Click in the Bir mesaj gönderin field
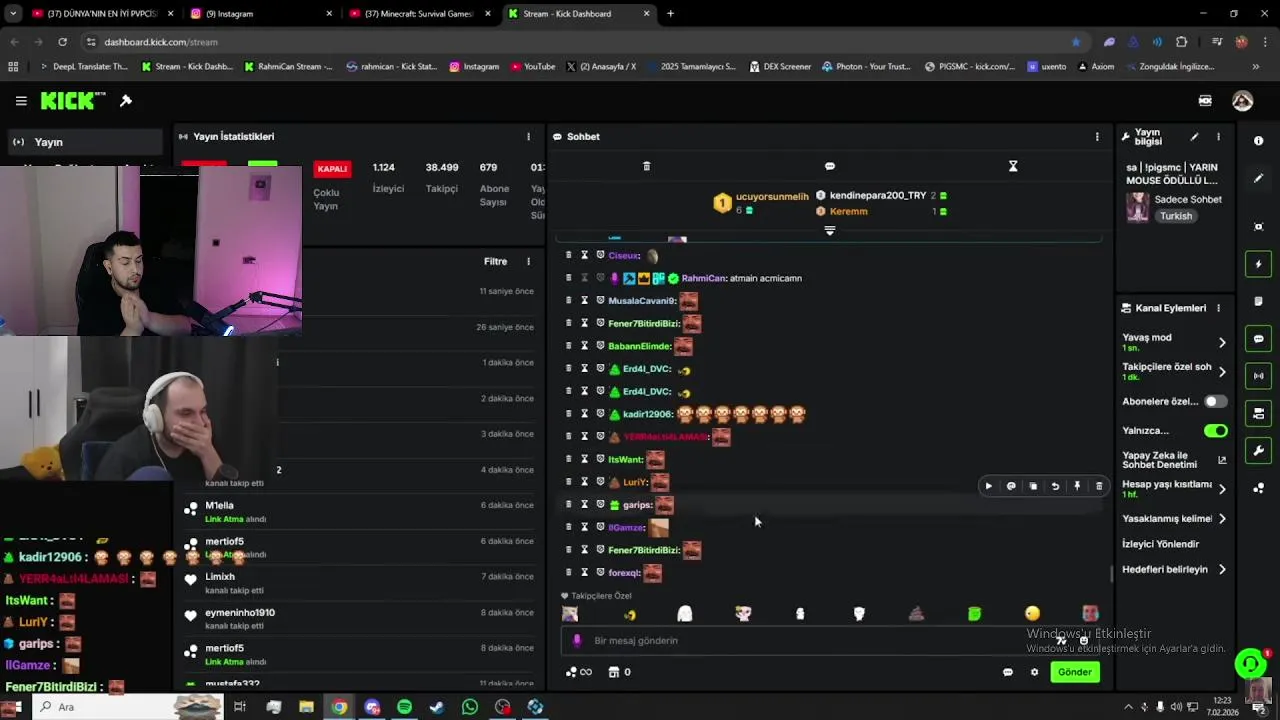 (830, 641)
